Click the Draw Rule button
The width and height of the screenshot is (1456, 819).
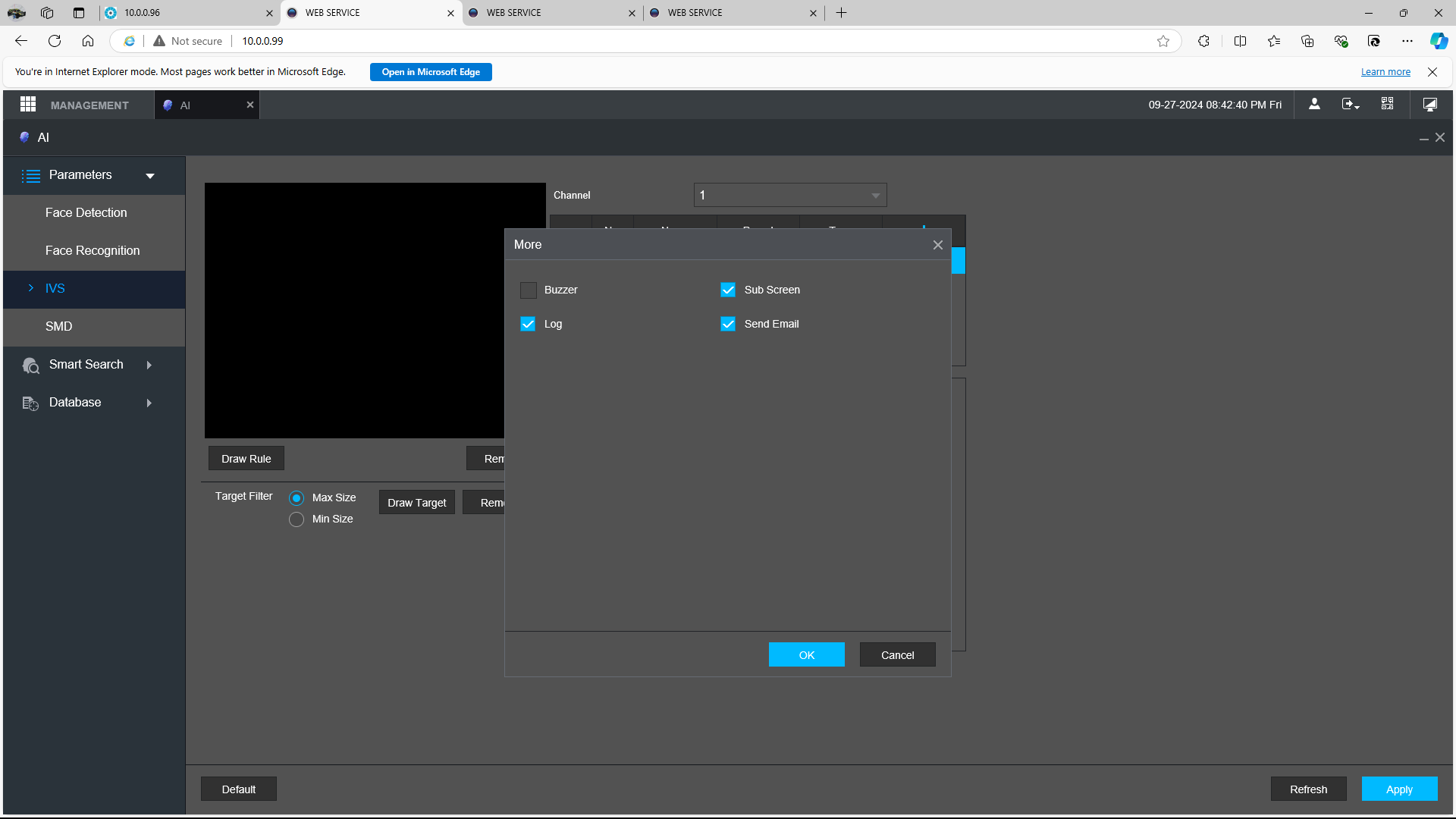click(x=246, y=459)
